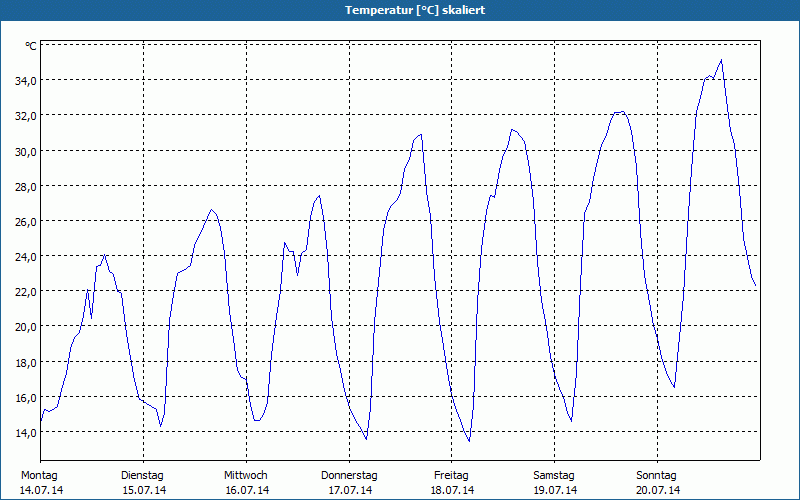Click the 26,0 y-axis value

pyautogui.click(x=26, y=222)
